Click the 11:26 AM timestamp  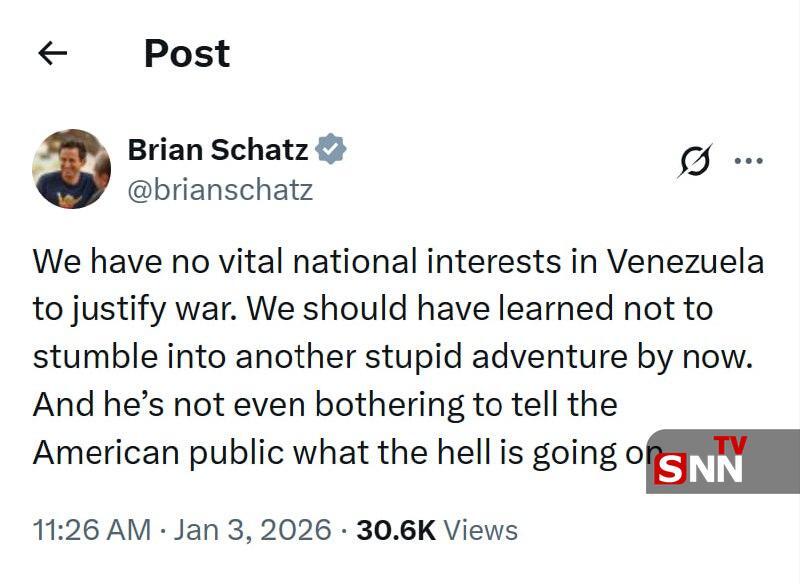click(x=92, y=529)
